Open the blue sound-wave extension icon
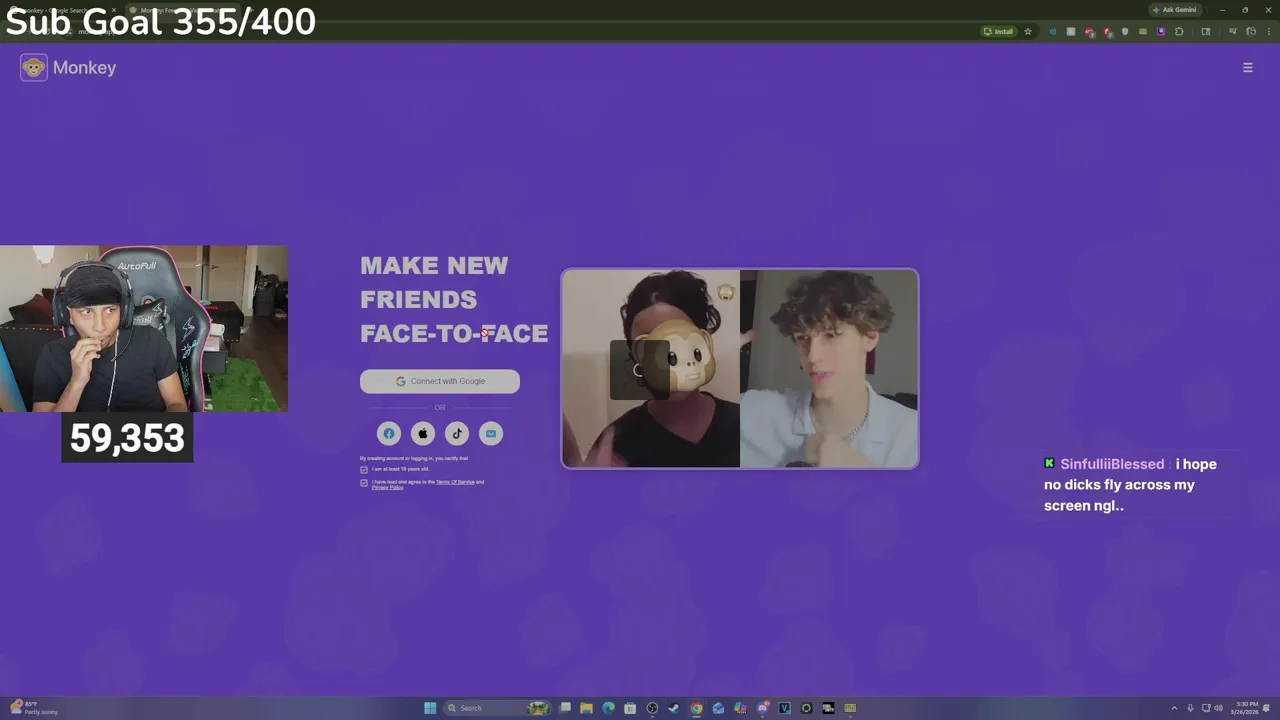This screenshot has width=1280, height=720. [1052, 31]
